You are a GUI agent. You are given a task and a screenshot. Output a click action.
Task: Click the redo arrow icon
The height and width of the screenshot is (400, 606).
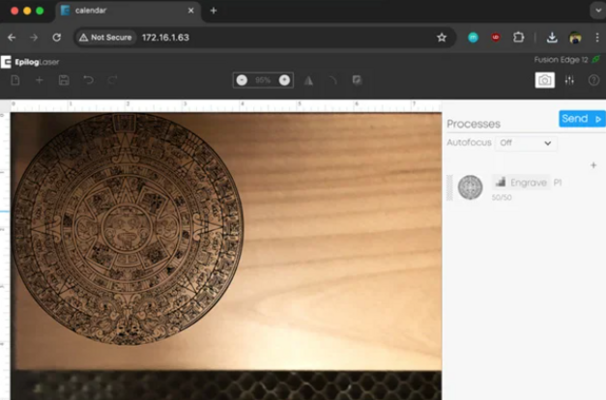pos(112,80)
